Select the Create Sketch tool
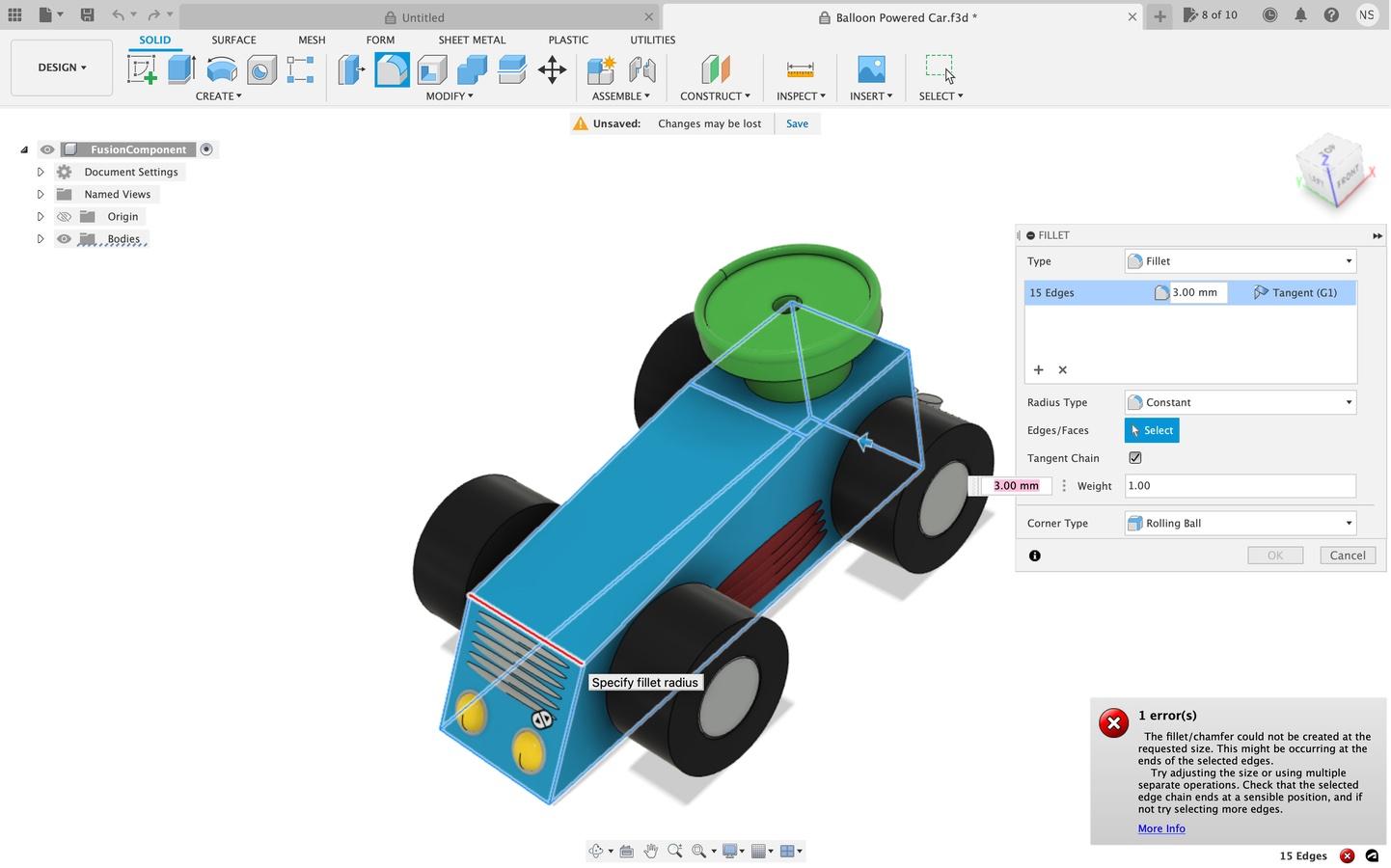The height and width of the screenshot is (868, 1391). click(142, 69)
